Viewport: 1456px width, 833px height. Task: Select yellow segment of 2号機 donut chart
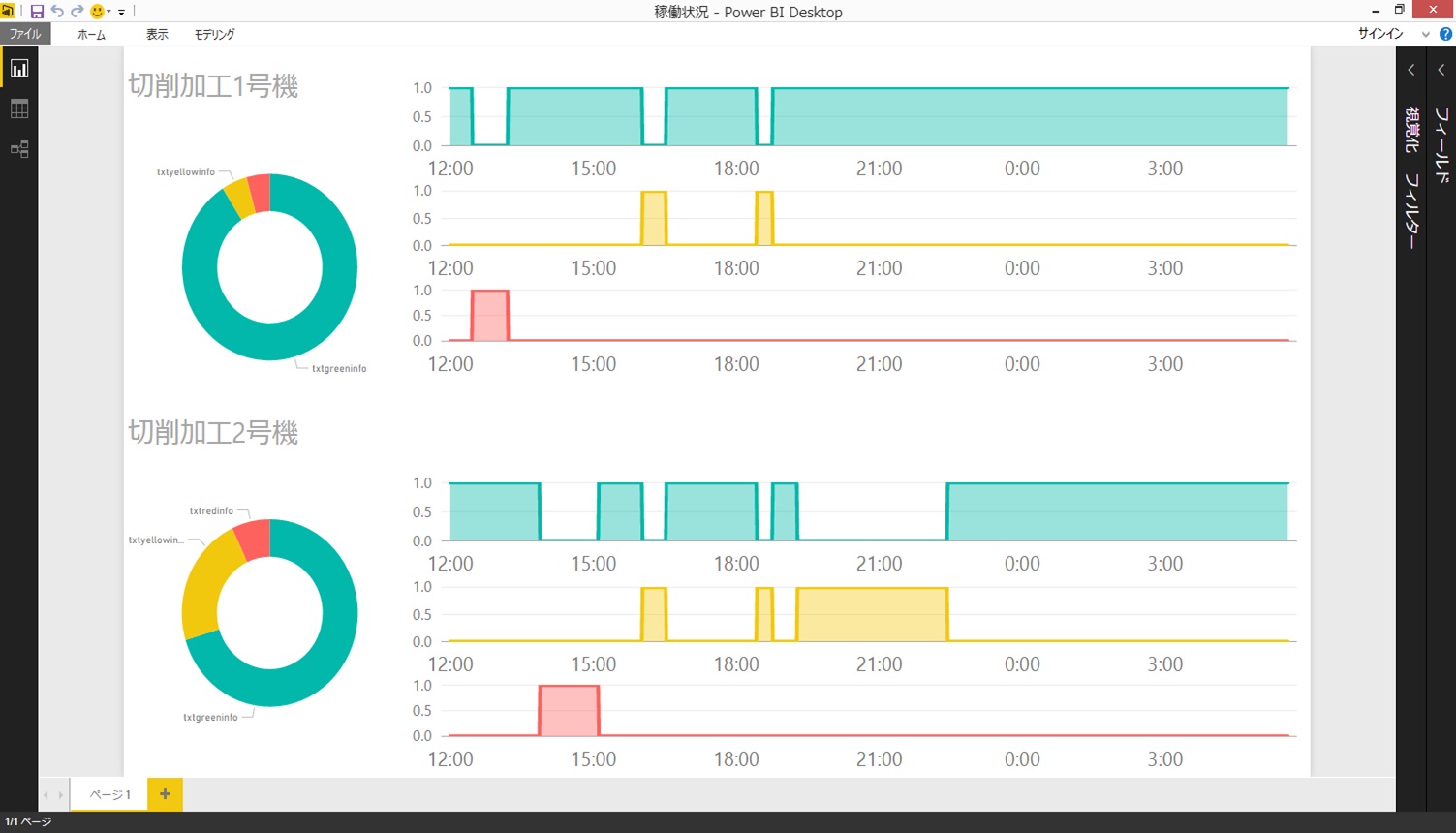pyautogui.click(x=205, y=584)
